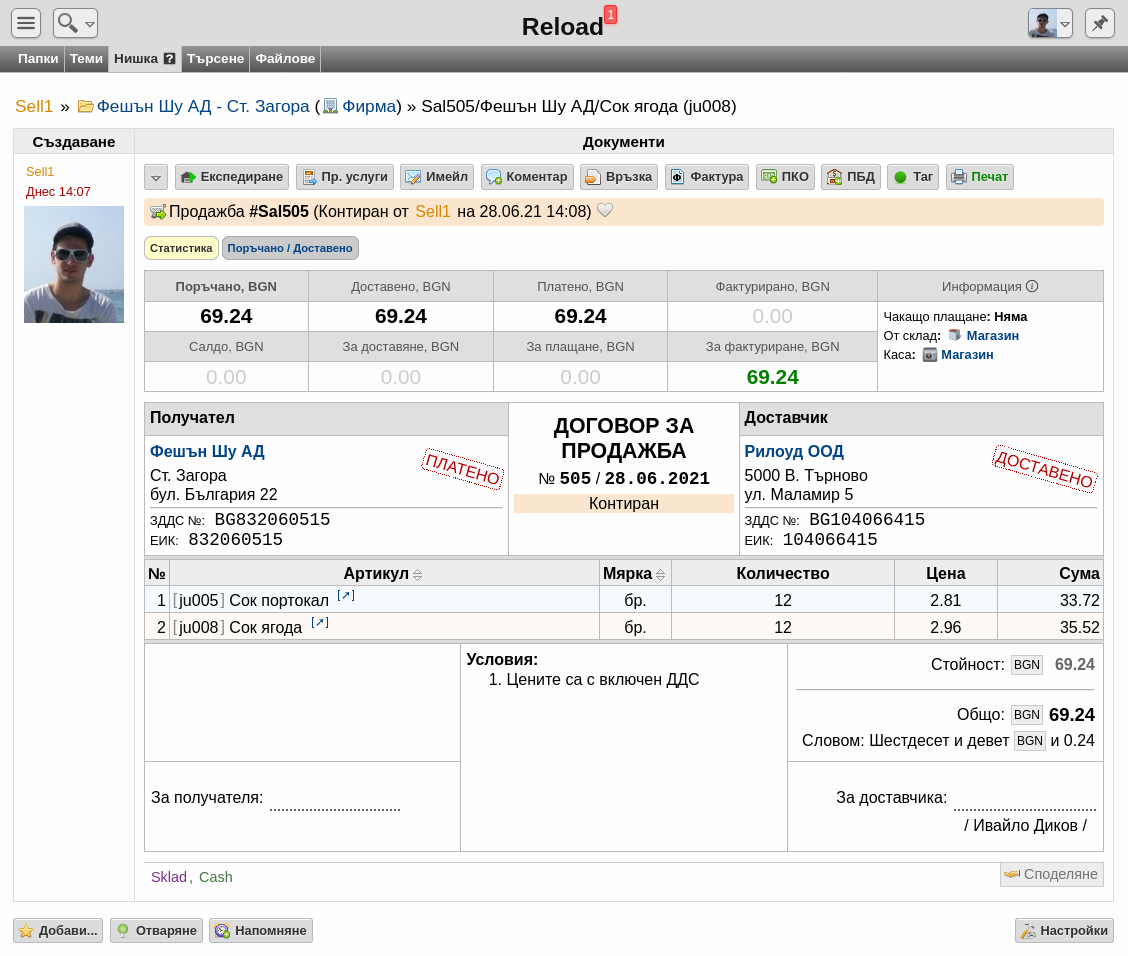Click the Нишка help question icon
The width and height of the screenshot is (1128, 956).
[169, 59]
